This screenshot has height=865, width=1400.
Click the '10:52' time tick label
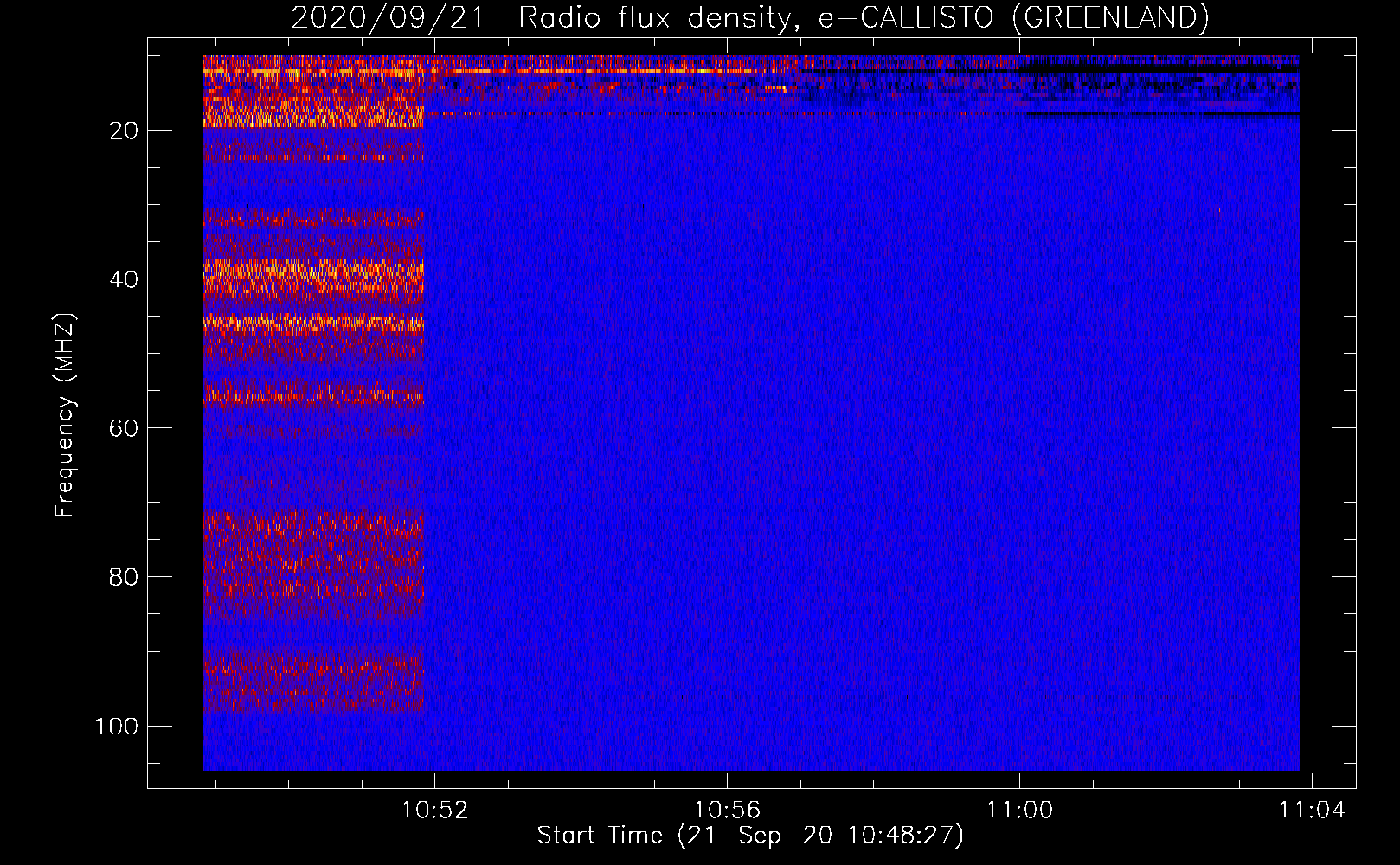click(x=434, y=811)
